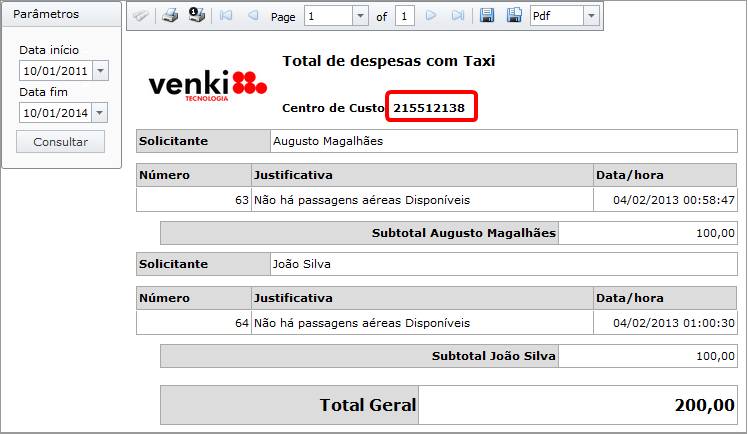Image resolution: width=748 pixels, height=434 pixels.
Task: Click the search/eraser icon in report toolbar
Action: 141,16
